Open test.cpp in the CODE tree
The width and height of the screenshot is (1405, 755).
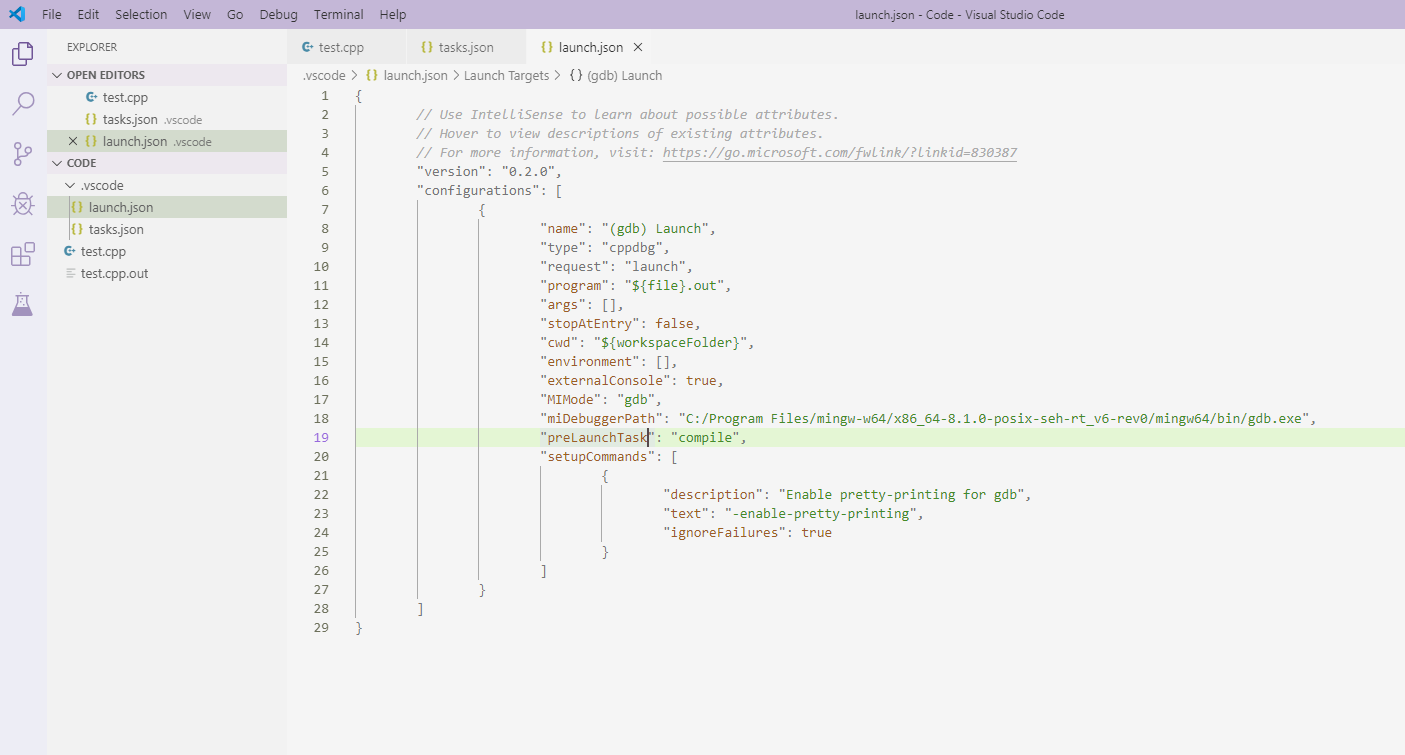(167, 251)
